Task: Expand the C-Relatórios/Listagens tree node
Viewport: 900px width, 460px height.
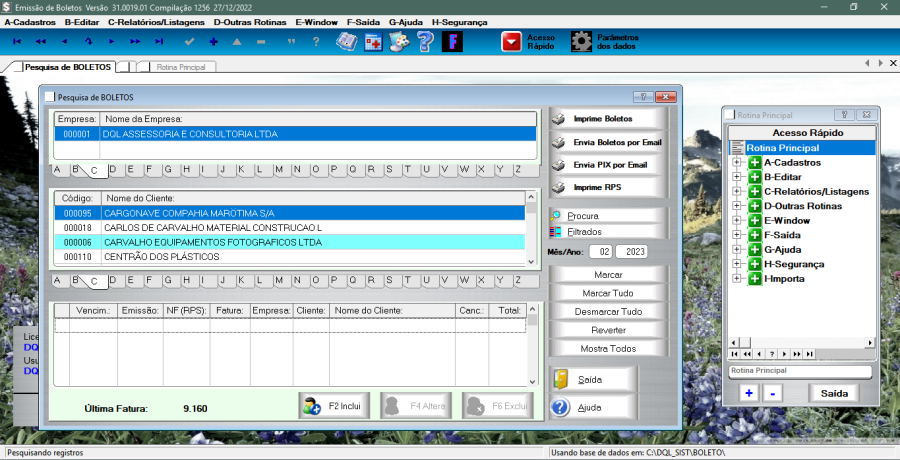Action: coord(737,191)
